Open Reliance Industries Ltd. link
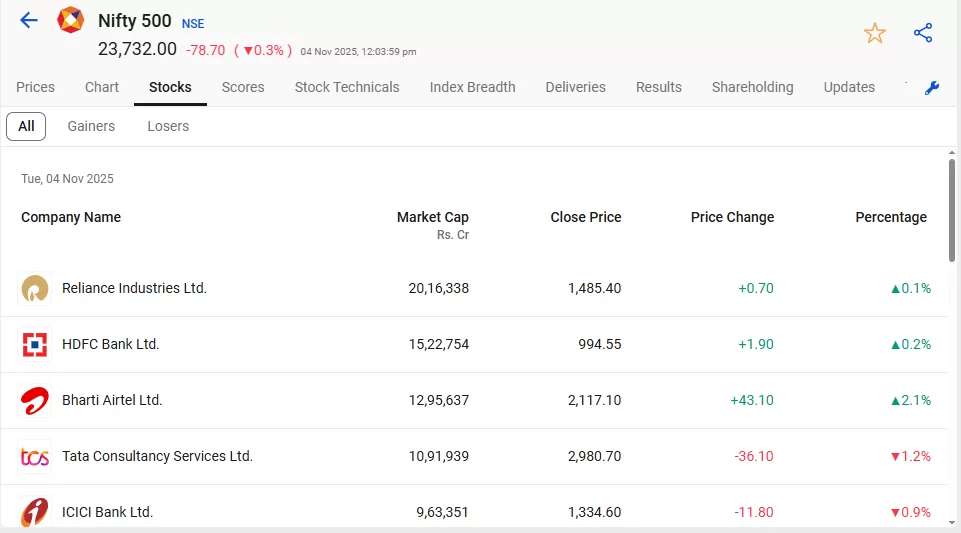The width and height of the screenshot is (961, 533). 134,288
